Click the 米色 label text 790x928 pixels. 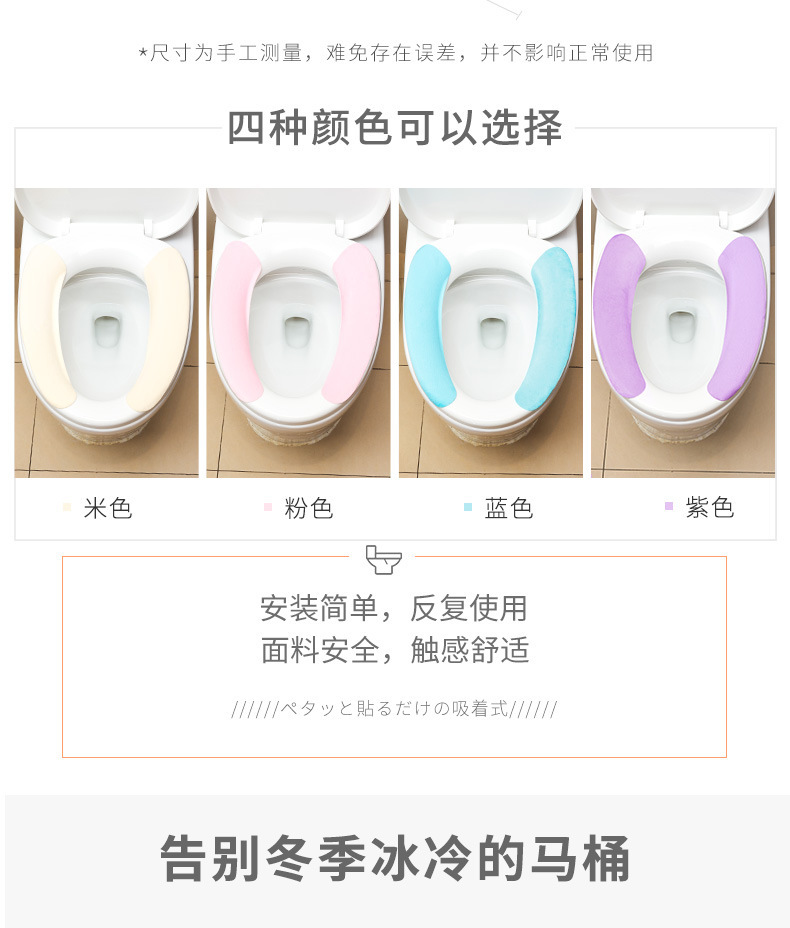(x=108, y=508)
